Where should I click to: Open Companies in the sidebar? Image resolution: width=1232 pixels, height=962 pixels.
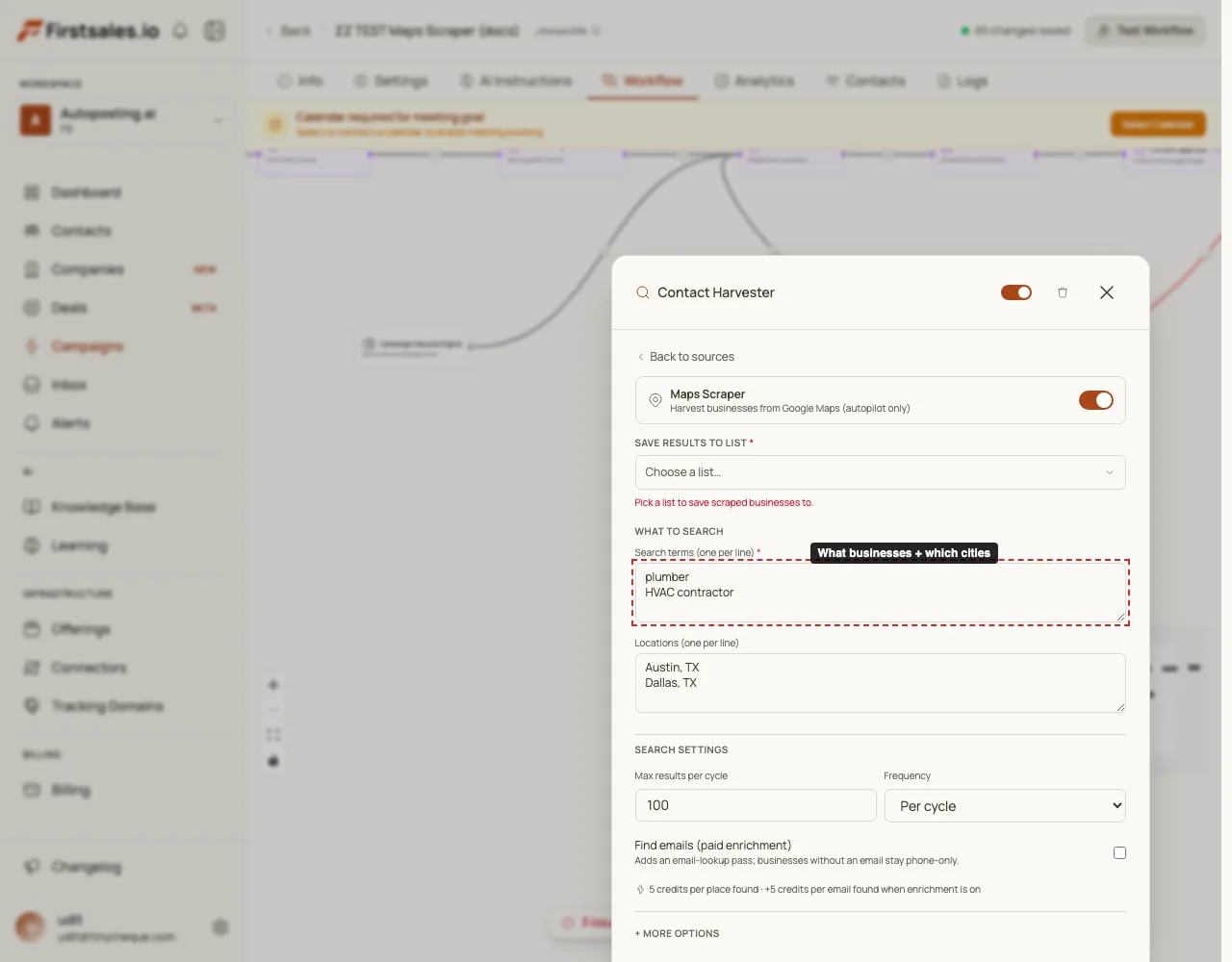pos(88,269)
